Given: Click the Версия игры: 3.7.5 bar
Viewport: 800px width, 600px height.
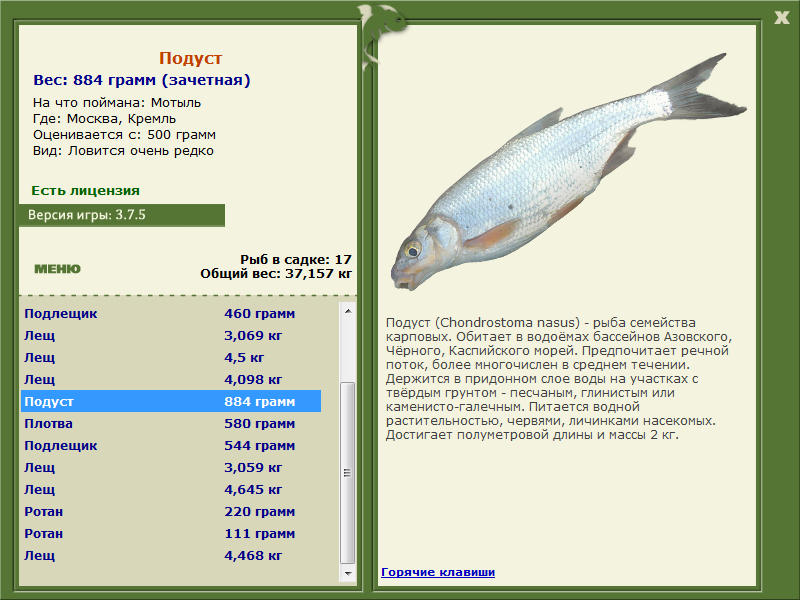Looking at the screenshot, I should tap(121, 215).
